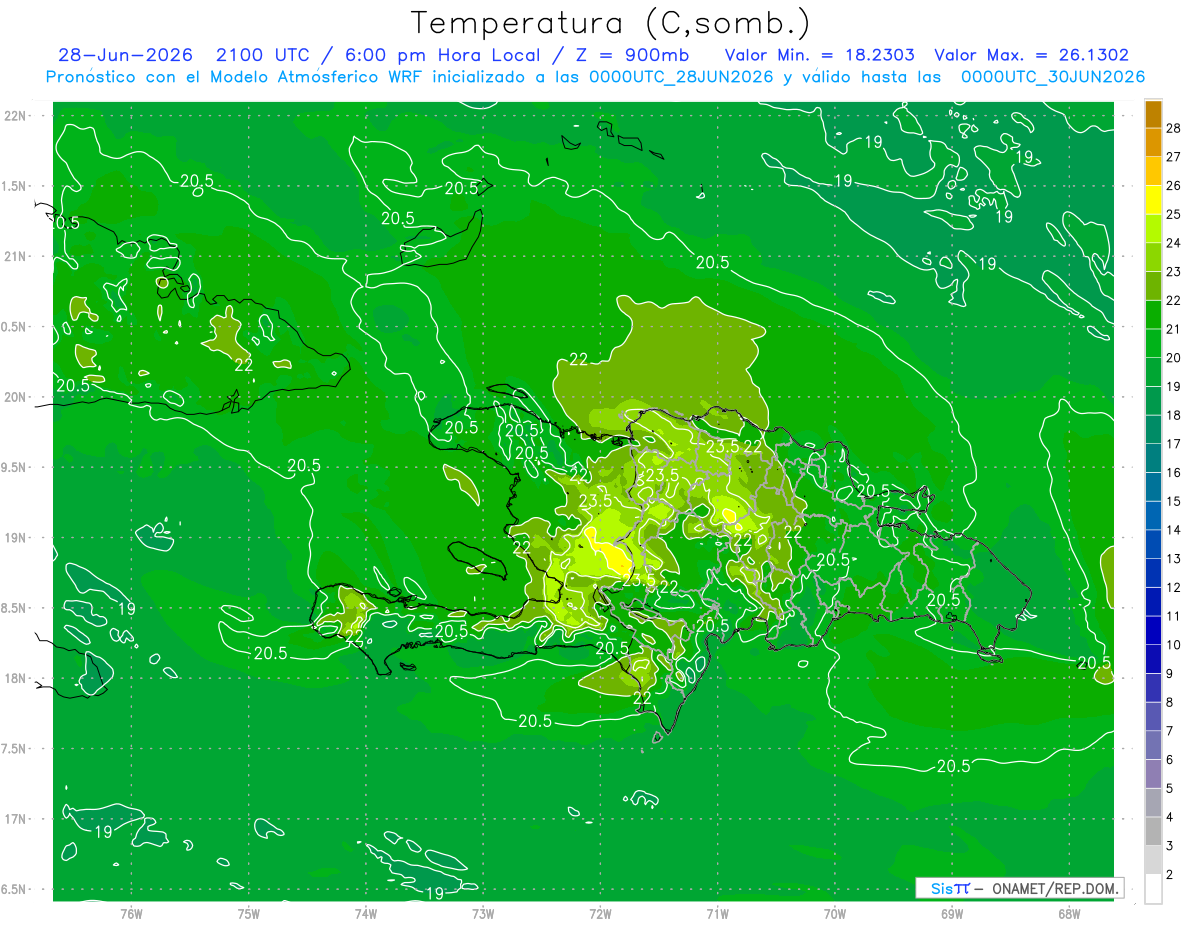Click yellow color bar segment between 25 and 26
The width and height of the screenshot is (1200, 927).
pyautogui.click(x=1153, y=200)
